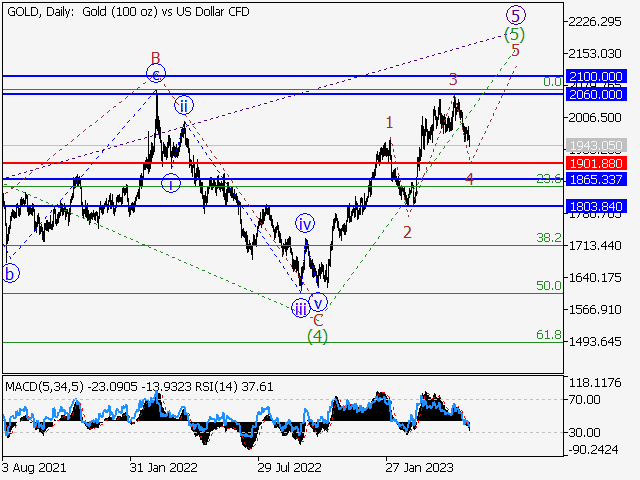Screen dimensions: 640x480
Task: Click the MACD(5,34,5) RSI(14) indicator label
Action: 139,387
